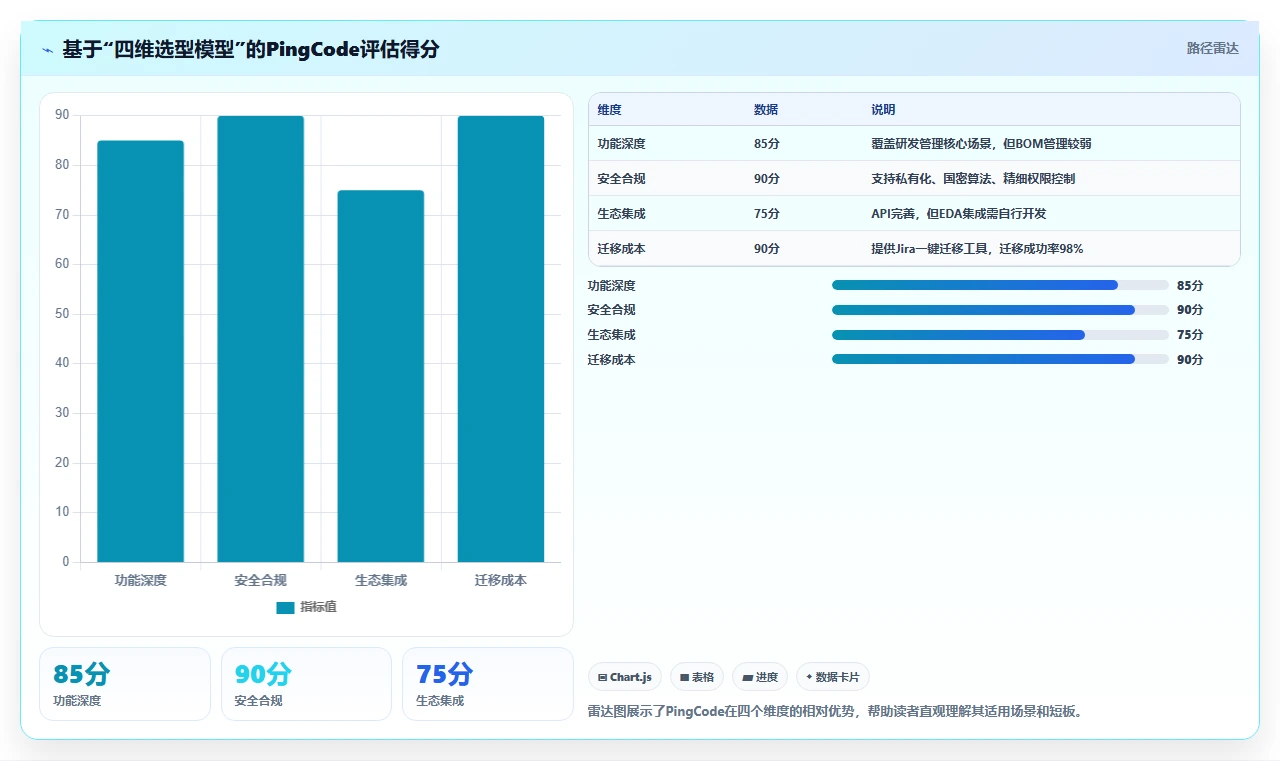Viewport: 1280px width, 761px height.
Task: Click the 90 y-axis tick label
Action: tap(62, 115)
